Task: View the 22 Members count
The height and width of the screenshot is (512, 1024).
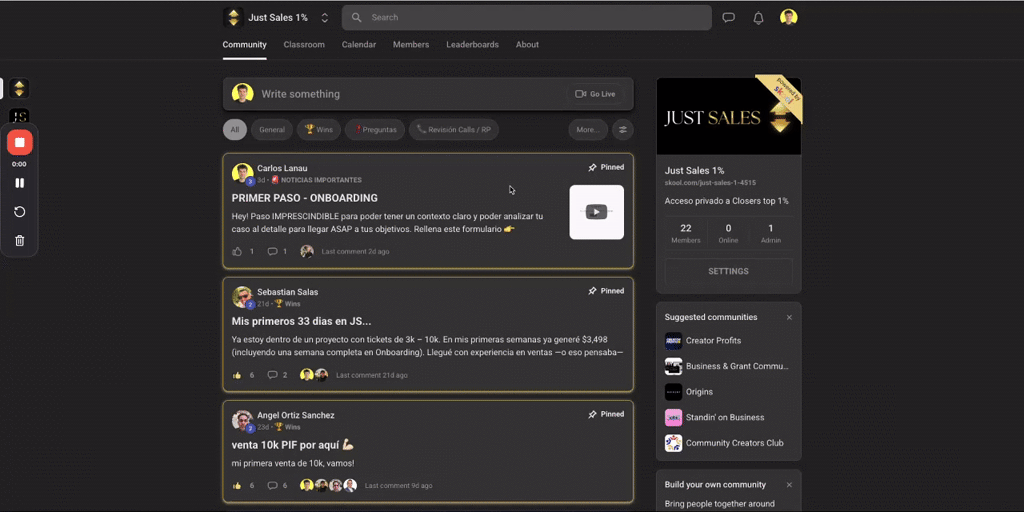Action: tap(686, 233)
